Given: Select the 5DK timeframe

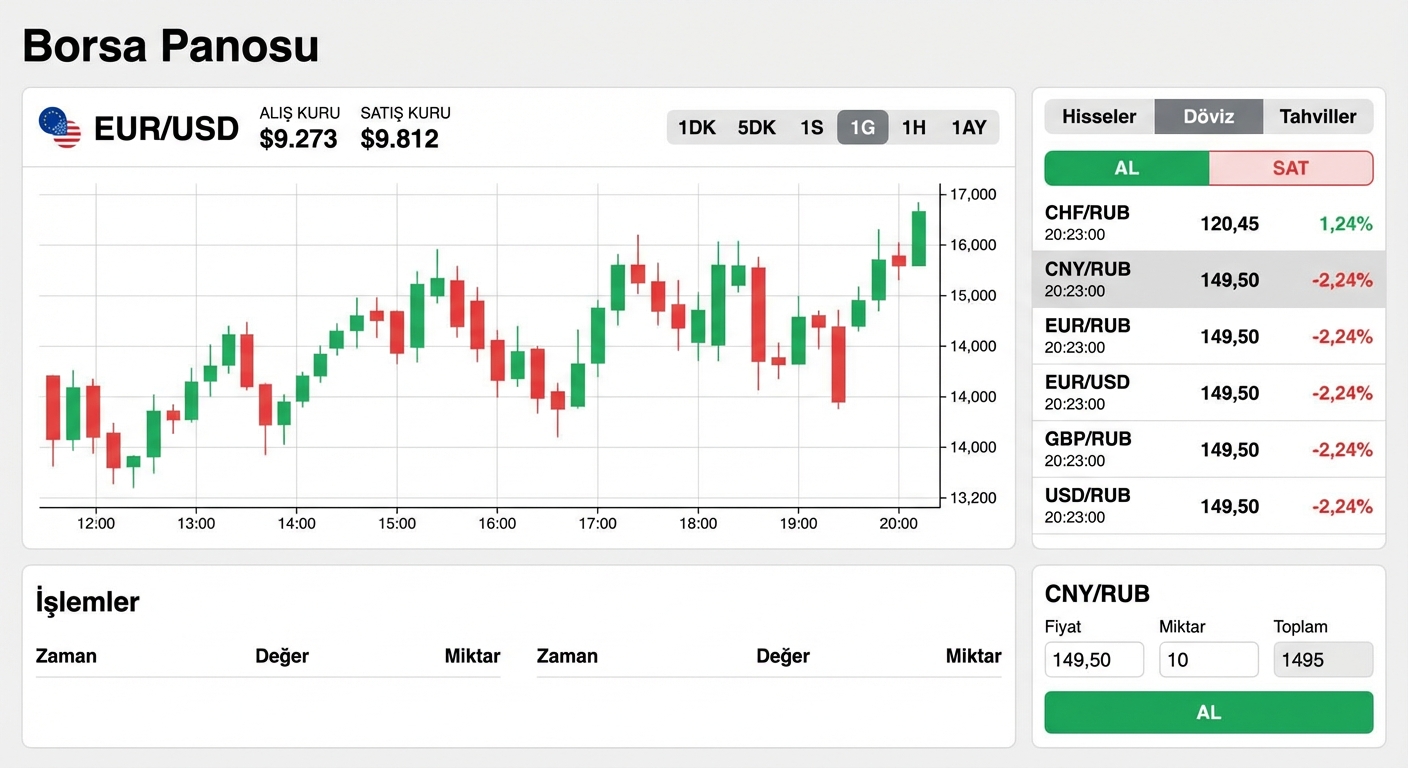Looking at the screenshot, I should (756, 127).
